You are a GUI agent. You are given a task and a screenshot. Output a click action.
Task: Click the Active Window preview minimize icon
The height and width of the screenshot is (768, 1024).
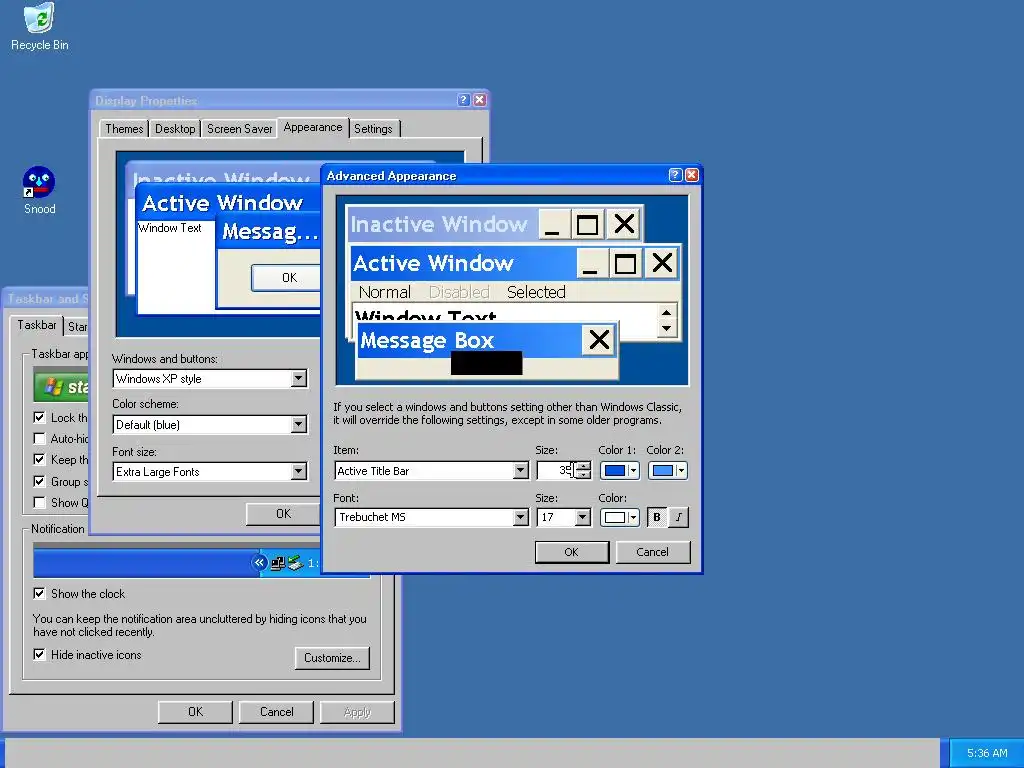pos(591,263)
